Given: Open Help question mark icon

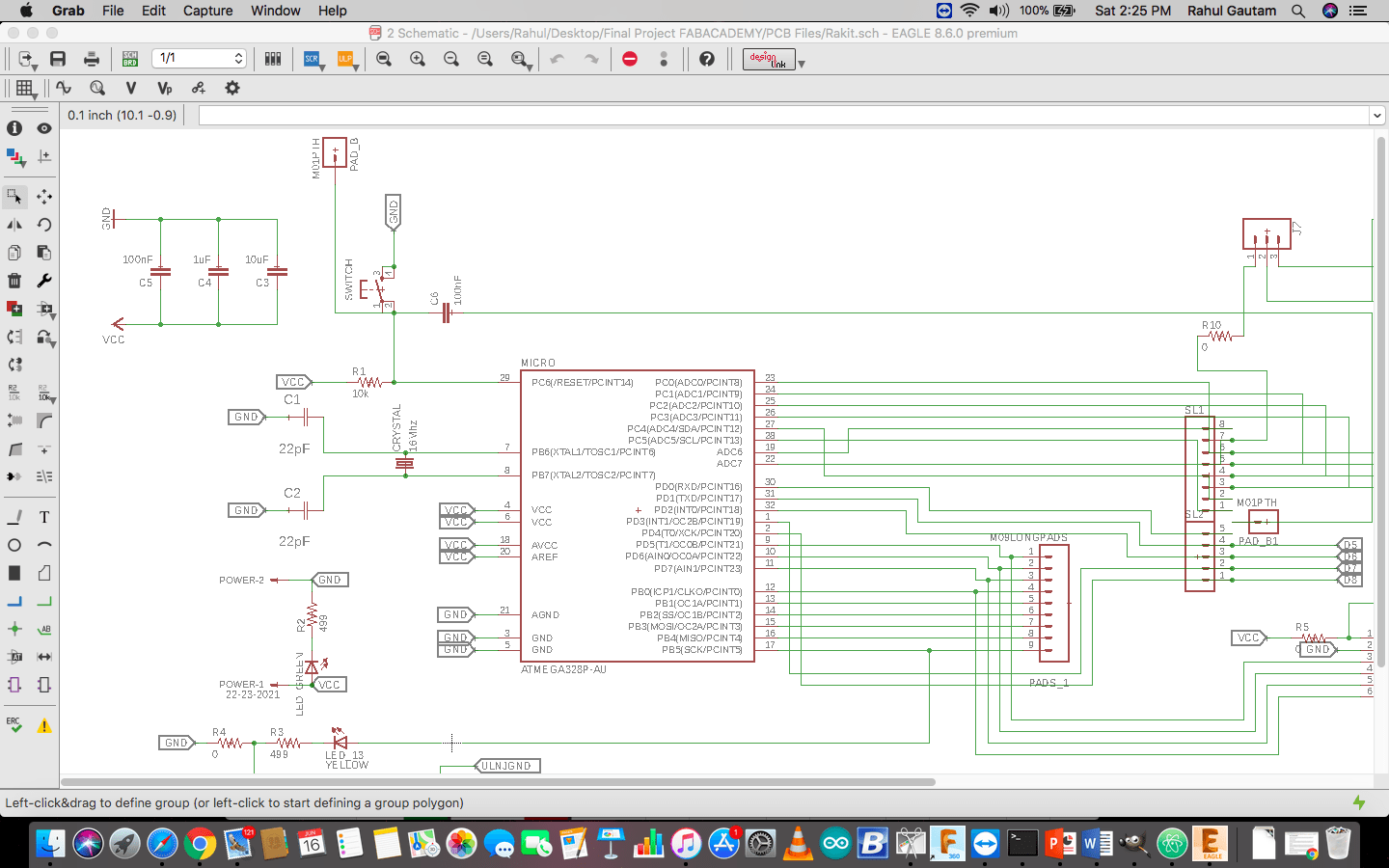Looking at the screenshot, I should pyautogui.click(x=707, y=59).
